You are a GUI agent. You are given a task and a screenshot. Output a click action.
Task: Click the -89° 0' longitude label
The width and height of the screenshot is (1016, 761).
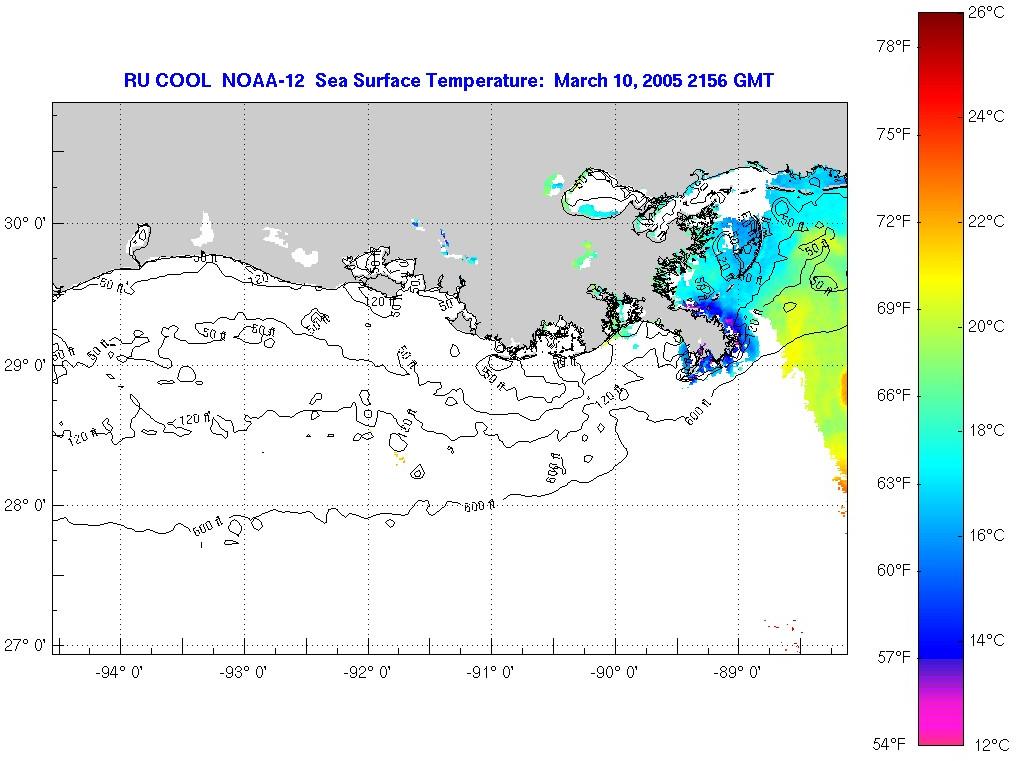coord(737,673)
